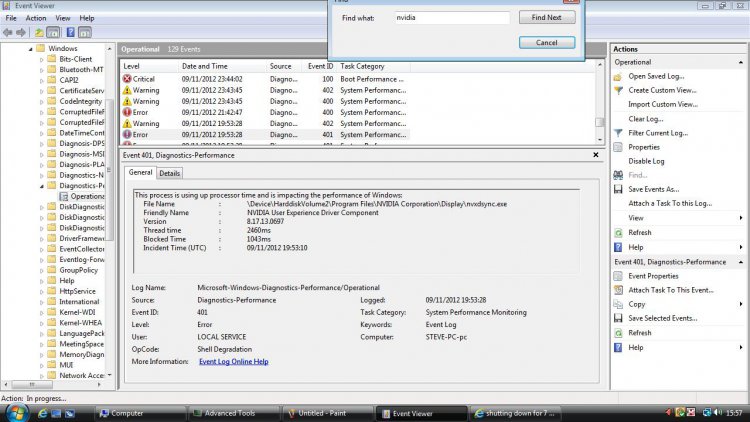This screenshot has width=750, height=422.
Task: Collapse the Operational actions section
Action: pyautogui.click(x=740, y=62)
